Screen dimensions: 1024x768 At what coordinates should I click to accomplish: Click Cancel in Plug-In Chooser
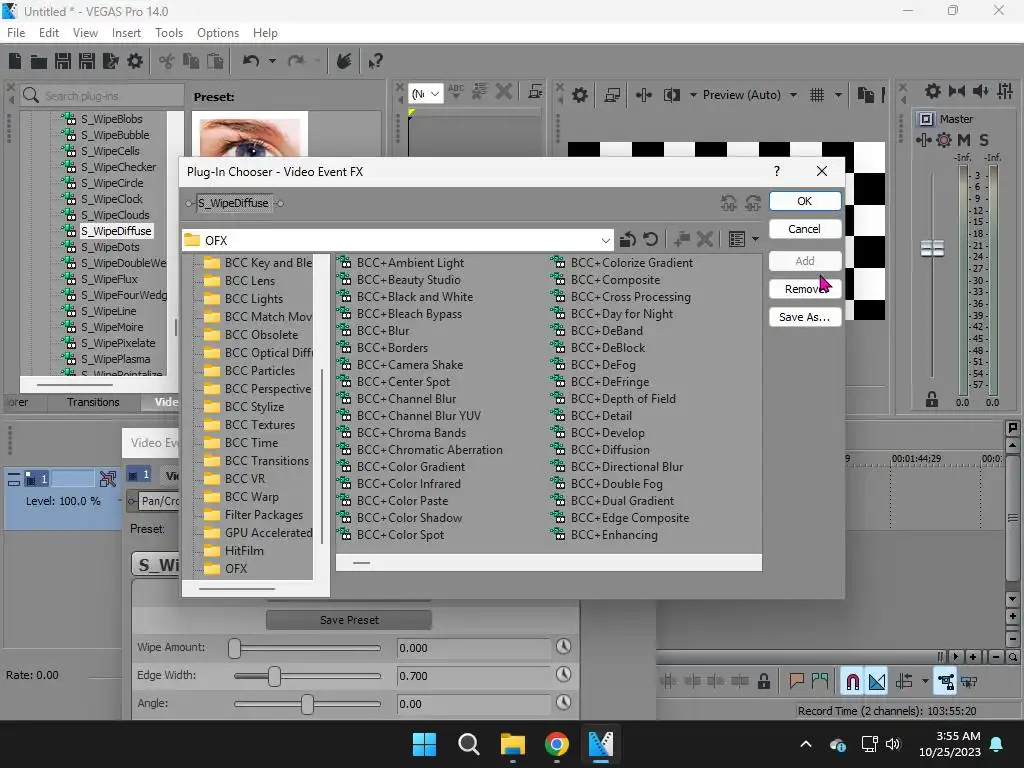(805, 229)
